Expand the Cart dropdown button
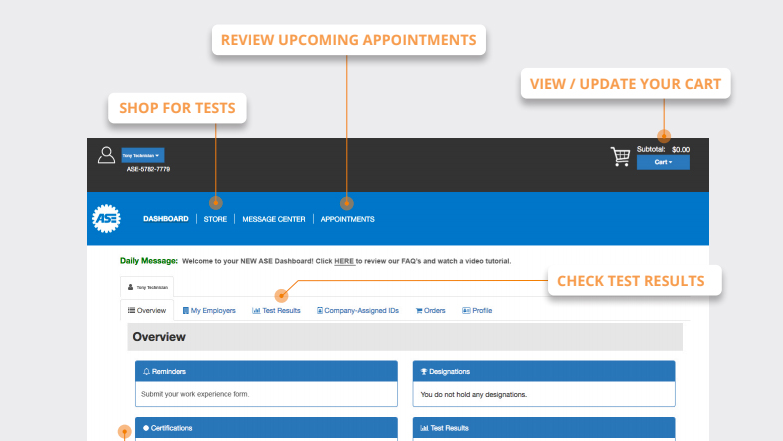Image resolution: width=783 pixels, height=441 pixels. pyautogui.click(x=663, y=162)
